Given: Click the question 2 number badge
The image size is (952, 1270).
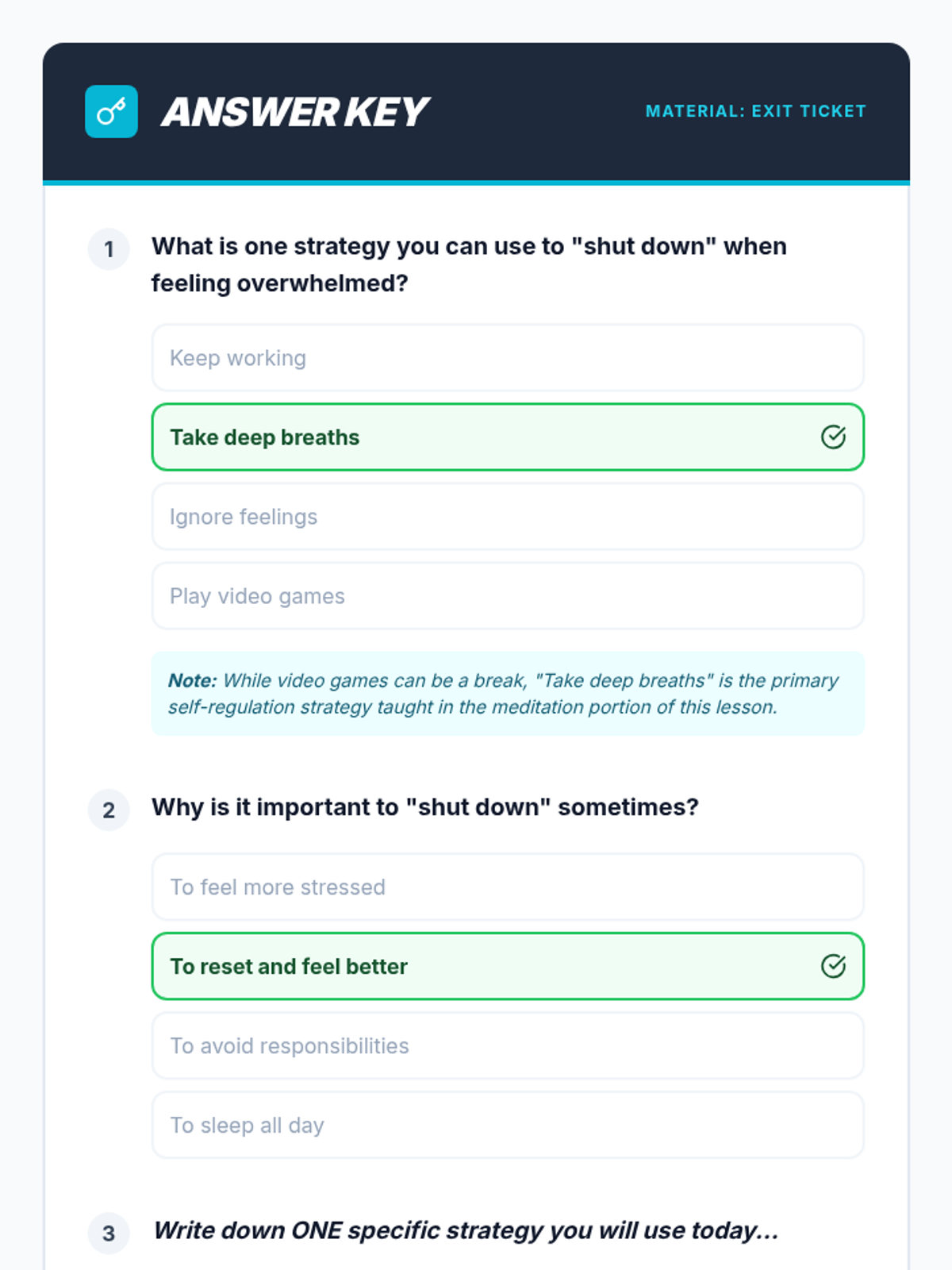Looking at the screenshot, I should pyautogui.click(x=109, y=810).
